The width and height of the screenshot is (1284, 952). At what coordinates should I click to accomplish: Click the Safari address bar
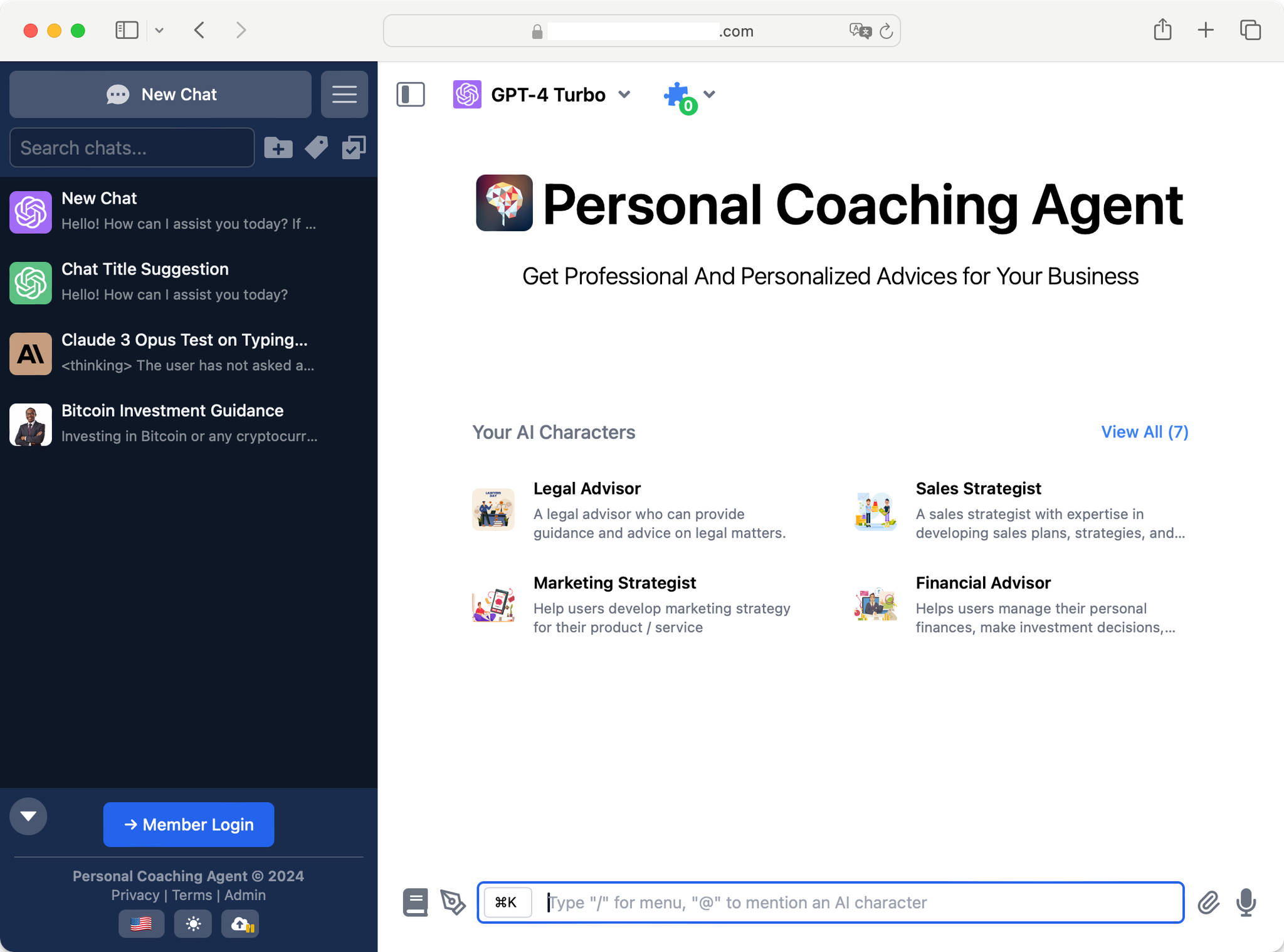coord(642,31)
